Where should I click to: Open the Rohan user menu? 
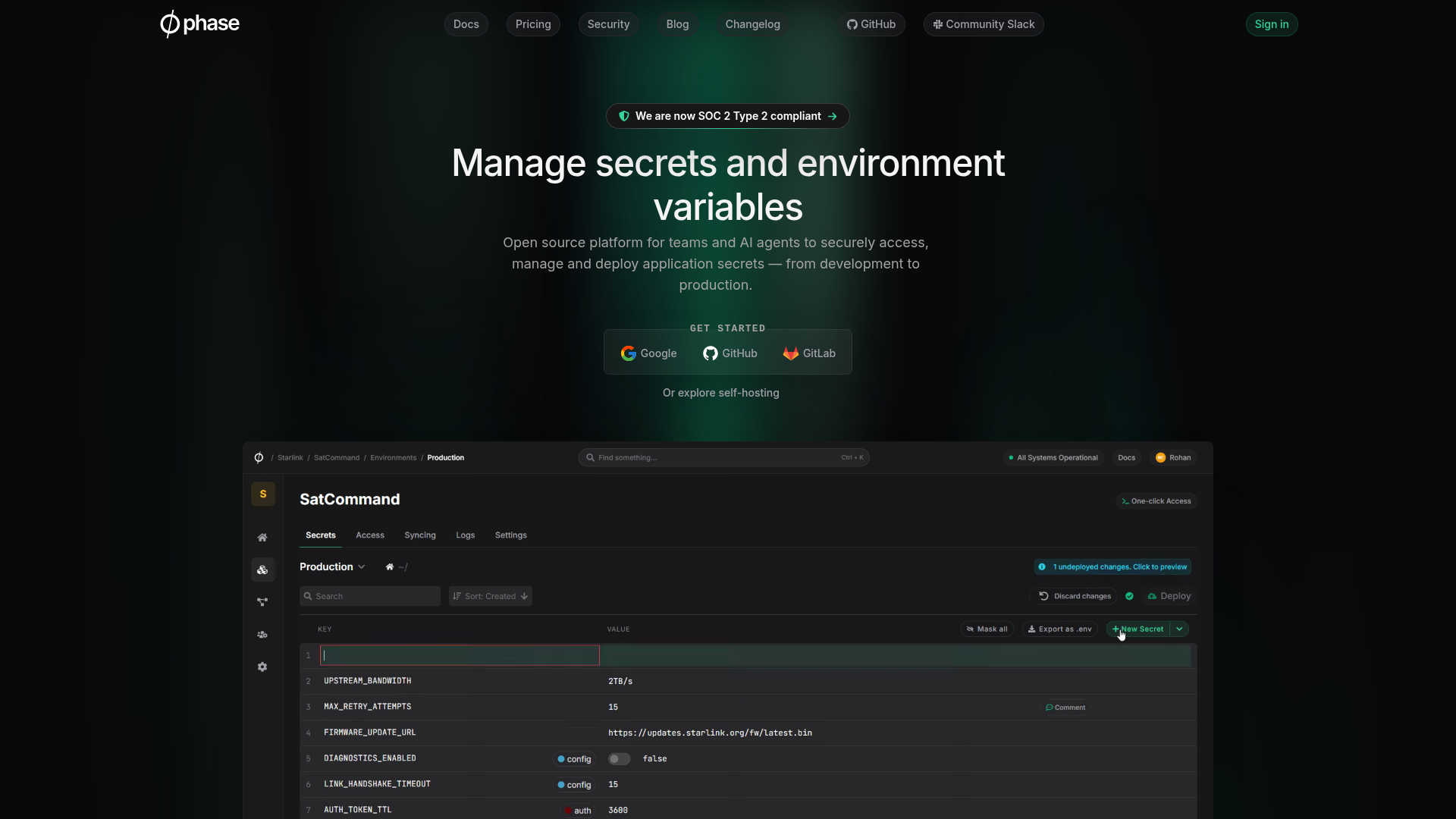click(1172, 457)
